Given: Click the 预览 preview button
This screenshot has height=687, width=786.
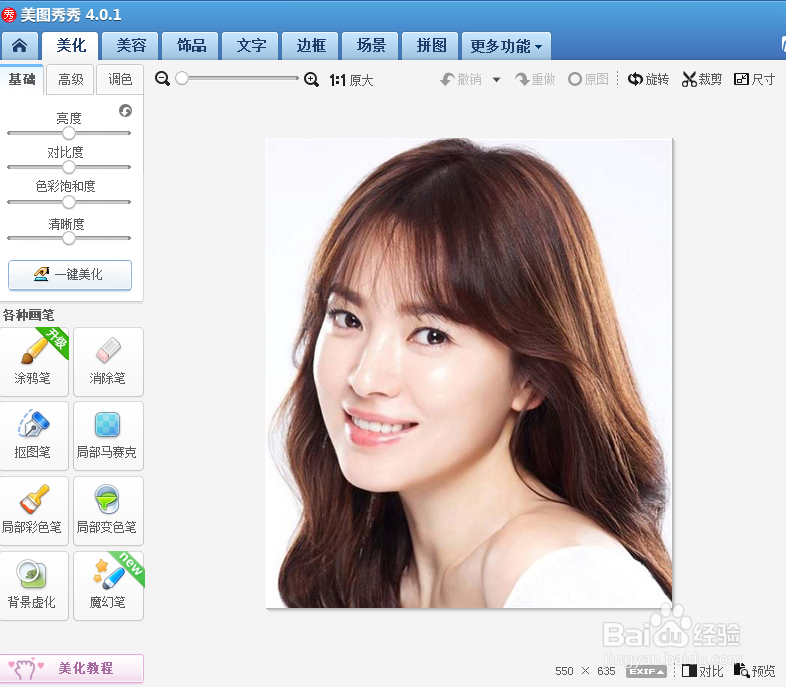Looking at the screenshot, I should click(754, 670).
